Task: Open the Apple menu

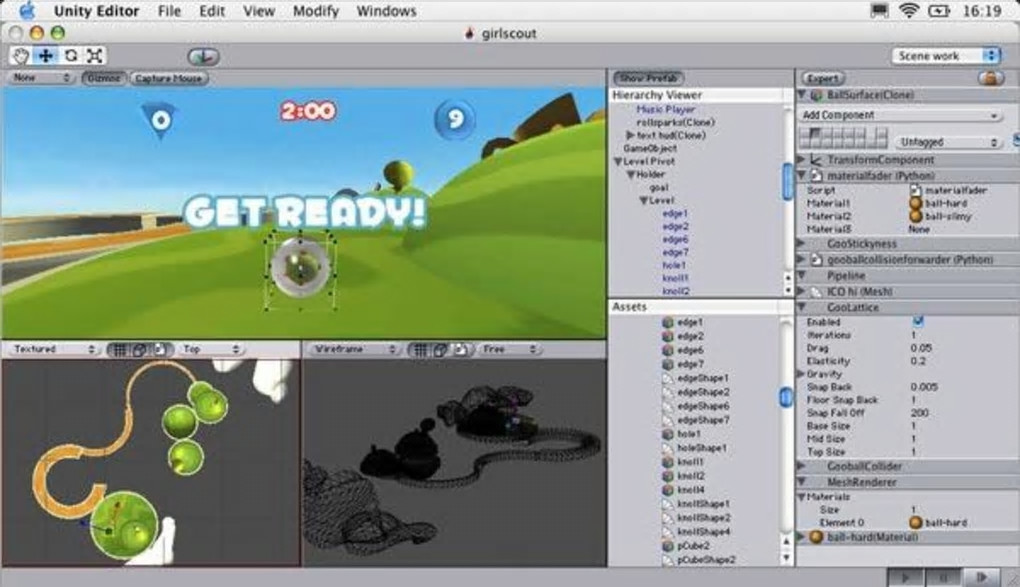Action: [27, 10]
